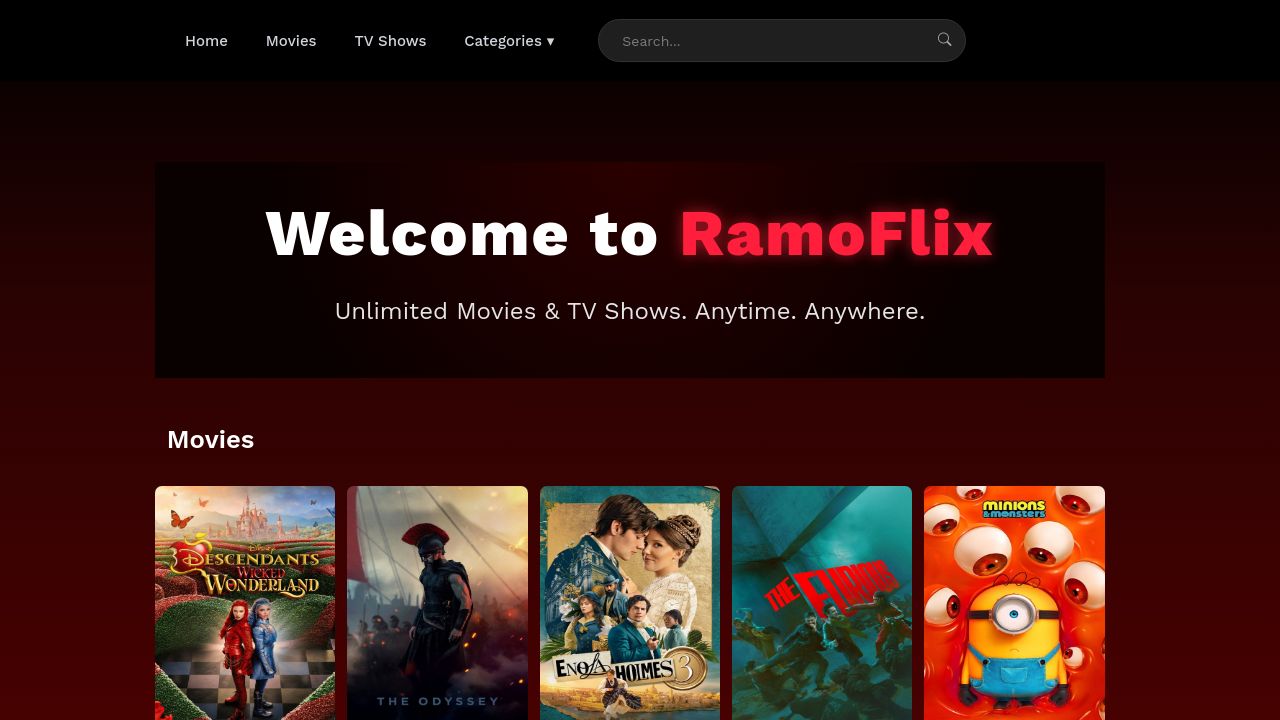Click the "Unlimited Movies & TV Shows" tagline

tap(630, 311)
